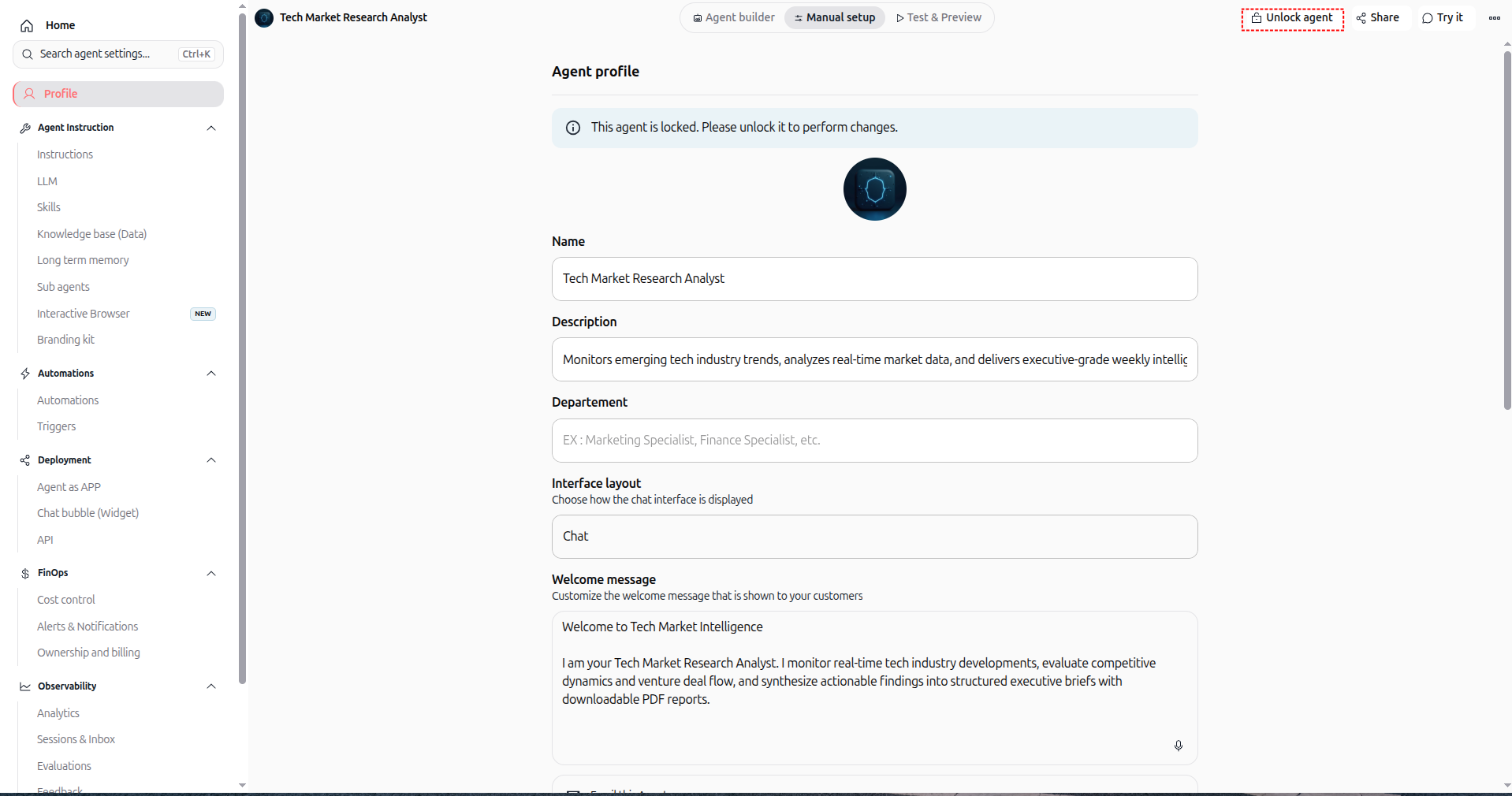Image resolution: width=1512 pixels, height=796 pixels.
Task: Open the Test & Preview tab
Action: point(939,17)
